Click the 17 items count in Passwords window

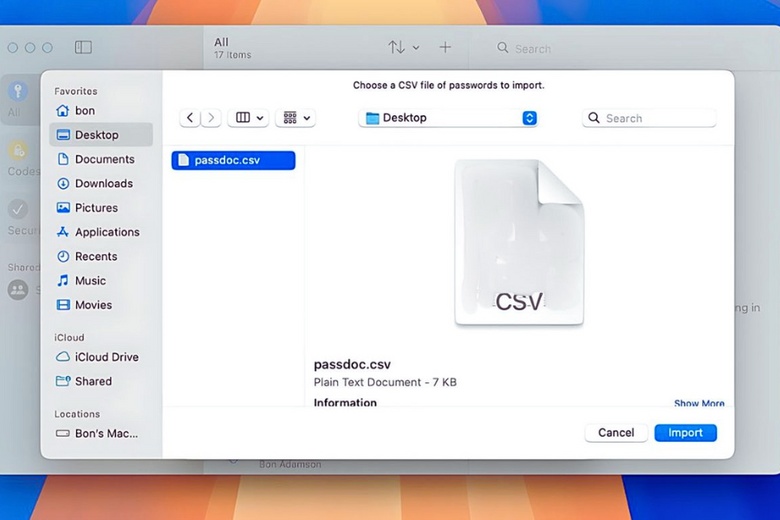point(233,55)
